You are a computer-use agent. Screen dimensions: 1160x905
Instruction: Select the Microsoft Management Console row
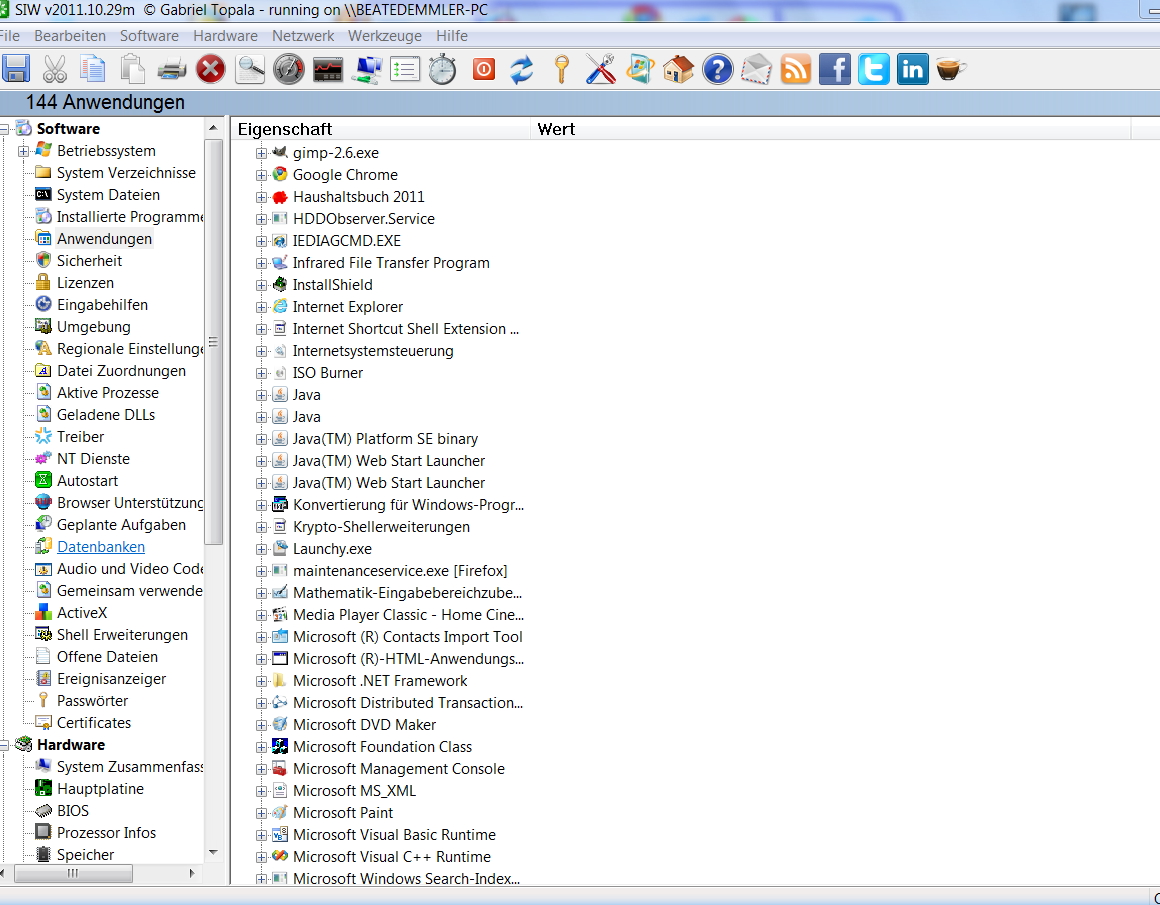pos(399,769)
